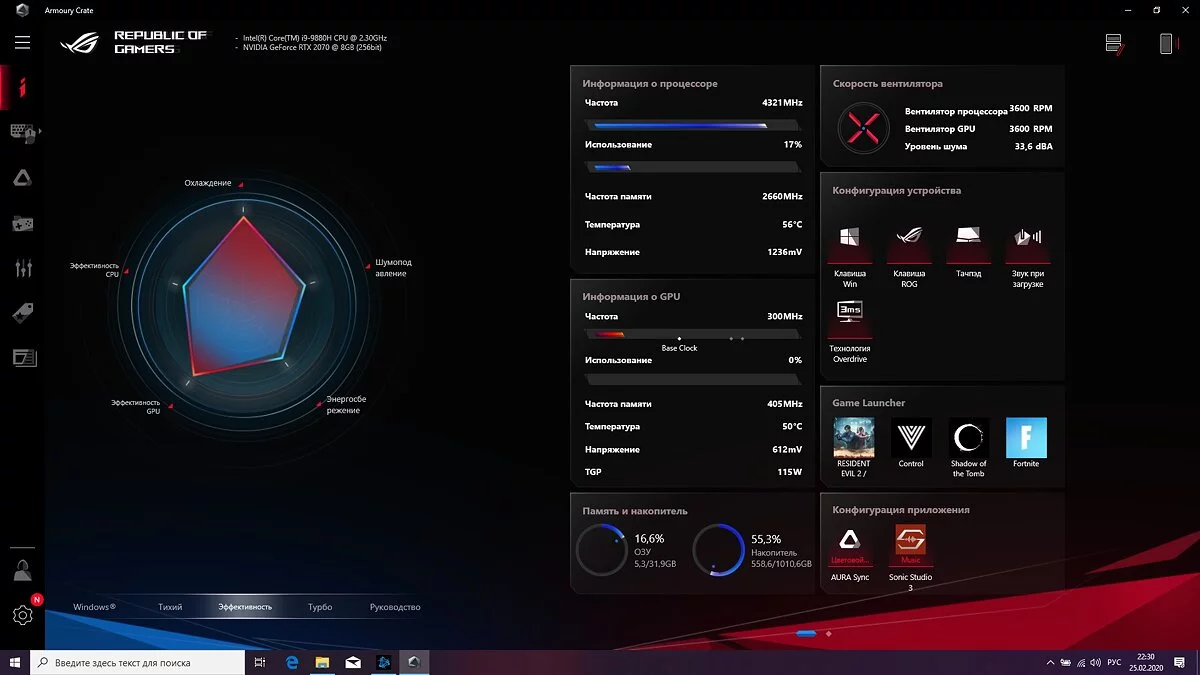Click the GPU frequency Base Clock bar
The image size is (1200, 675).
click(x=692, y=336)
